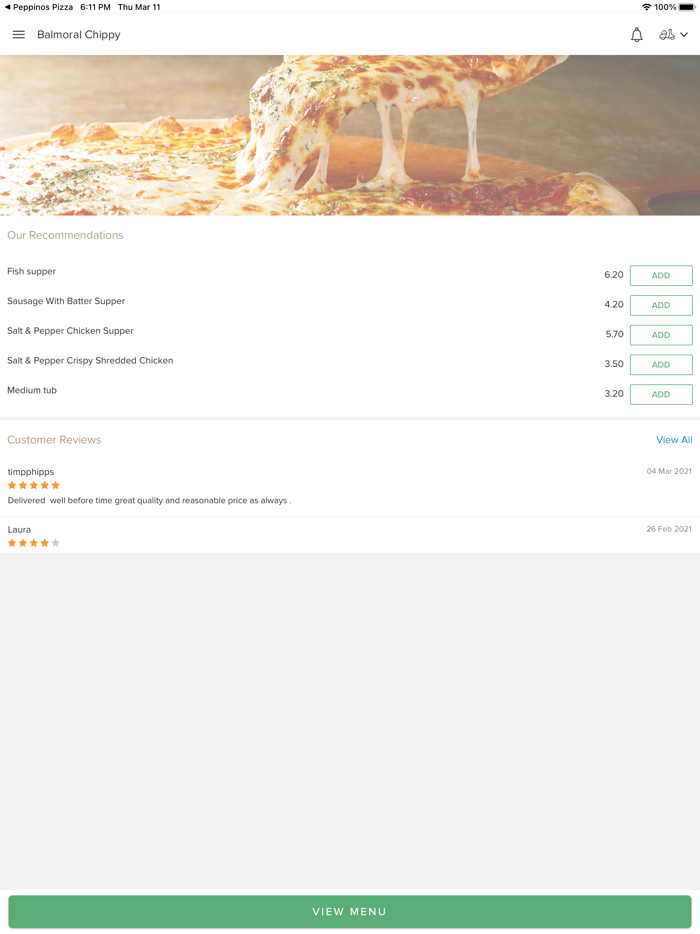Expand the delivery mode dropdown chevron
Screen dimensions: 700x934
(684, 35)
